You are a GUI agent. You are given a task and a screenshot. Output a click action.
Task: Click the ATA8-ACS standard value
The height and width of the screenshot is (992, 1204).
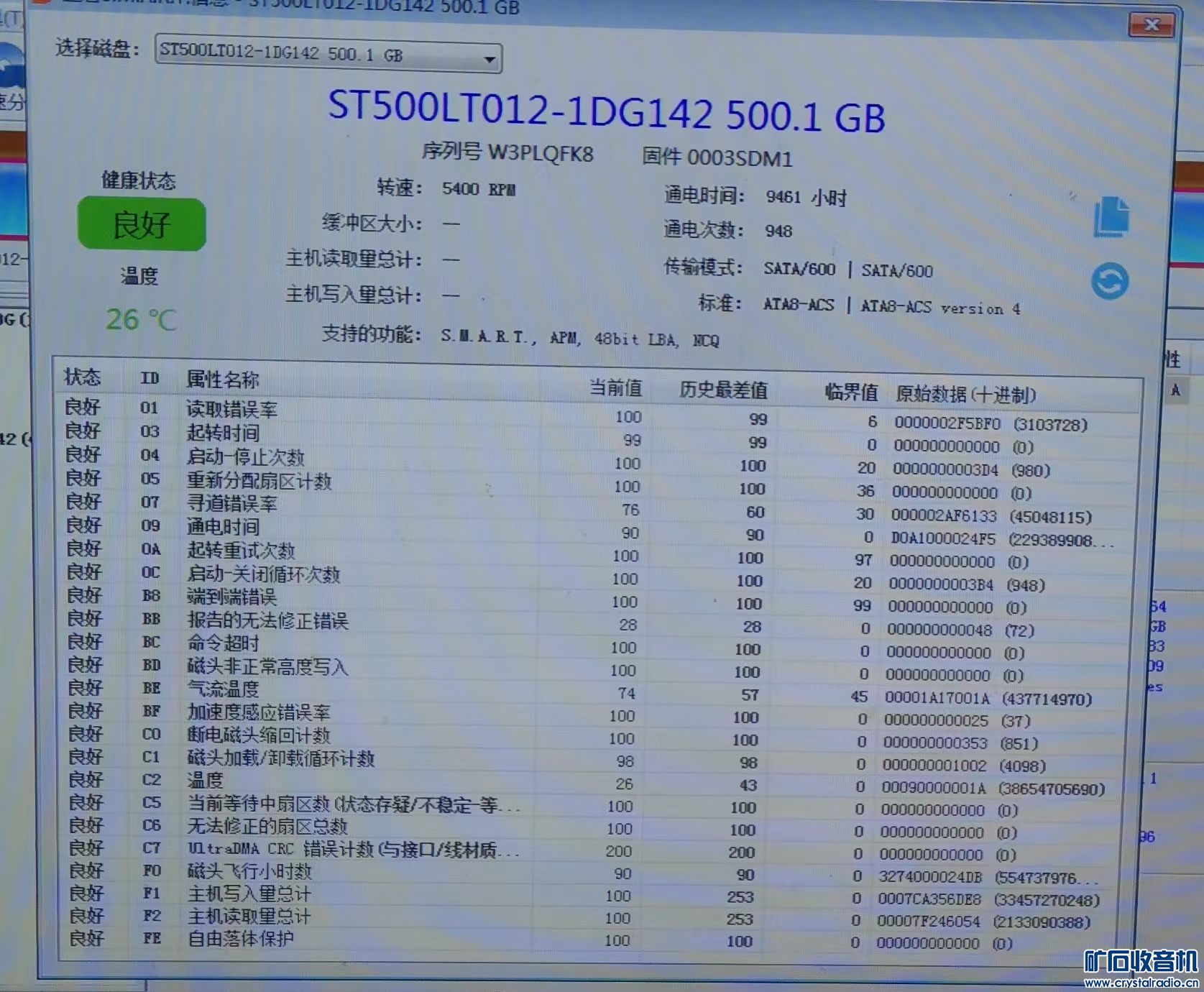point(891,306)
